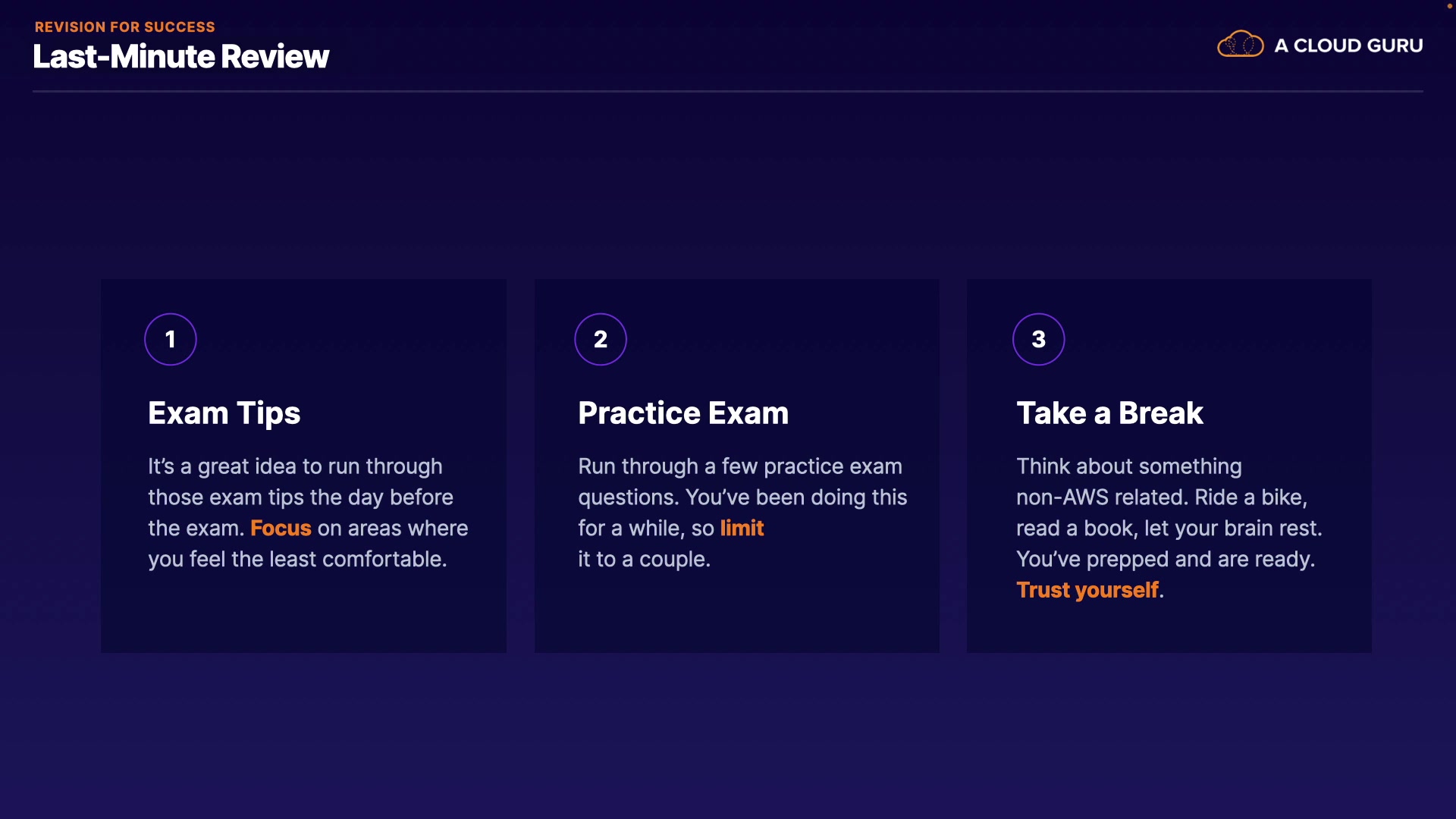Click the 'Take a Break' card heading
The image size is (1456, 819).
[x=1109, y=413]
